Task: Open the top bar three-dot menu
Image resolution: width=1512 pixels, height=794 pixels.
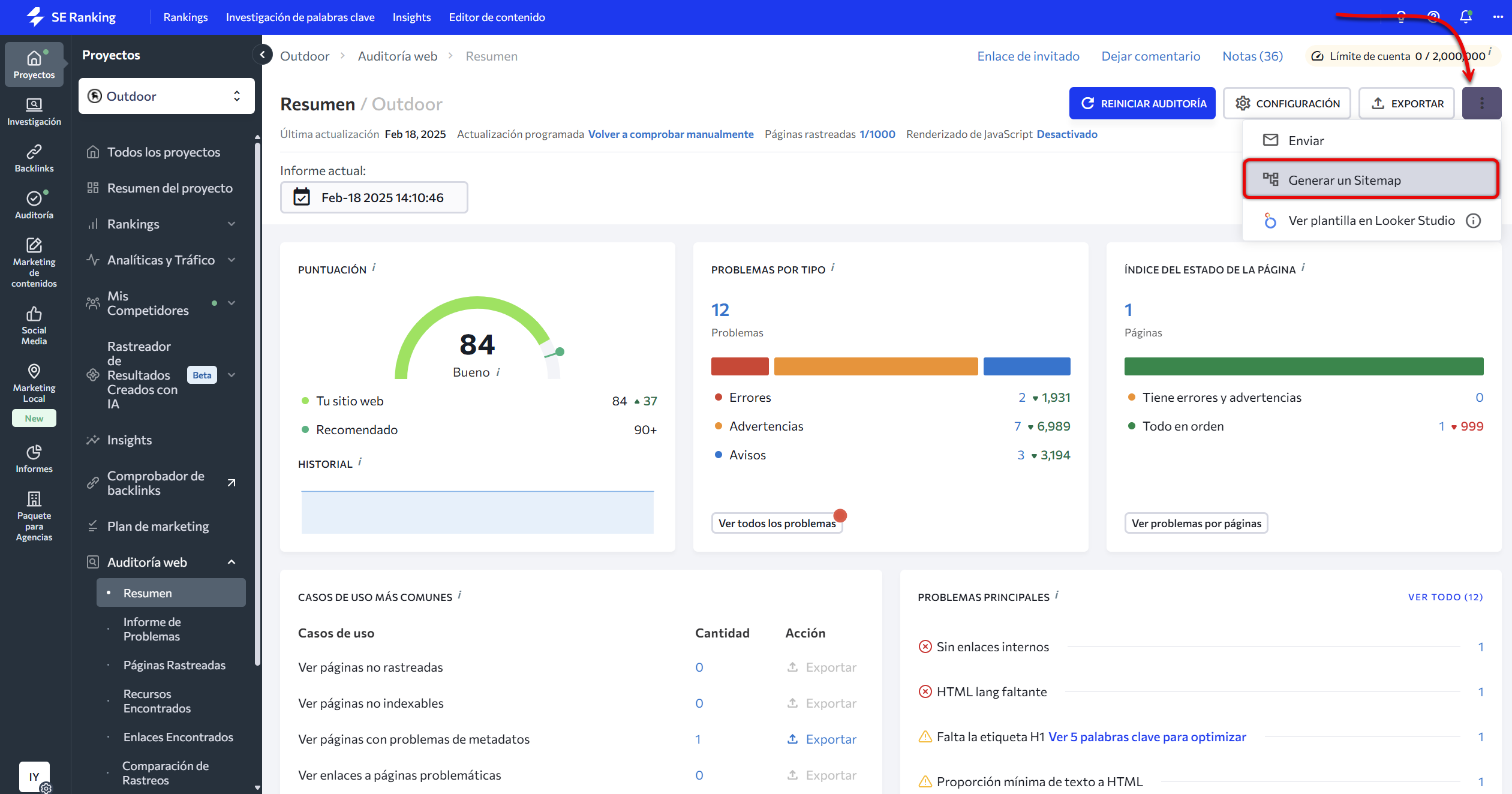Action: click(1498, 17)
